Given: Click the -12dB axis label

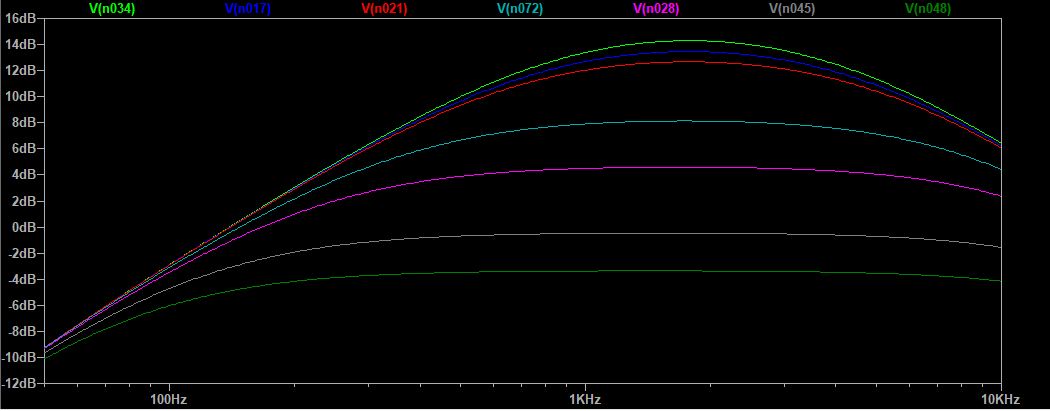Looking at the screenshot, I should (x=18, y=384).
